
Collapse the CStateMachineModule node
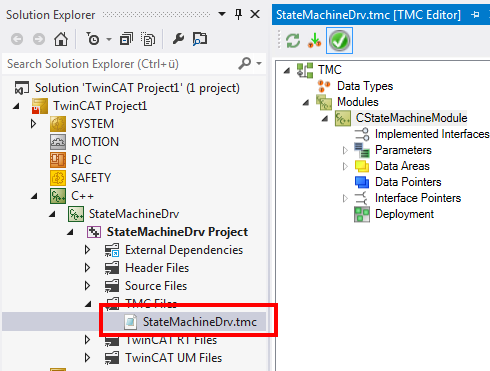[325, 118]
